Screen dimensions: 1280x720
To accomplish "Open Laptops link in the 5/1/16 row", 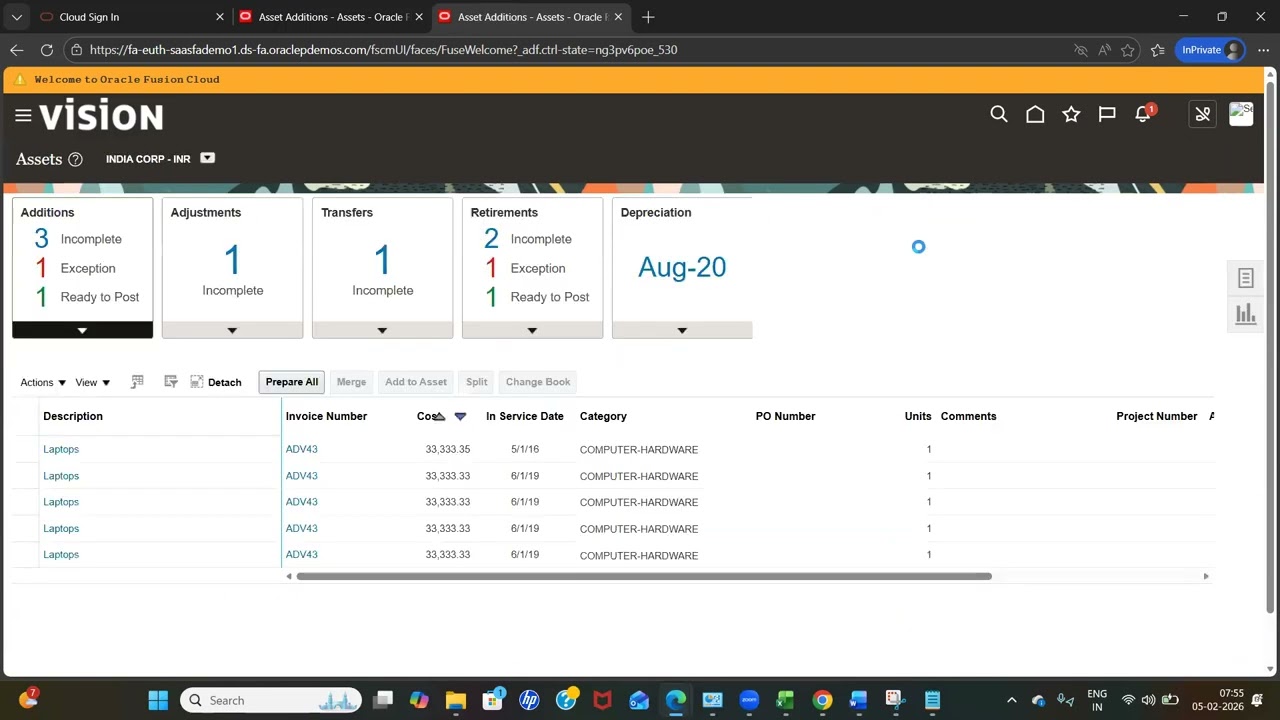I will click(x=61, y=449).
